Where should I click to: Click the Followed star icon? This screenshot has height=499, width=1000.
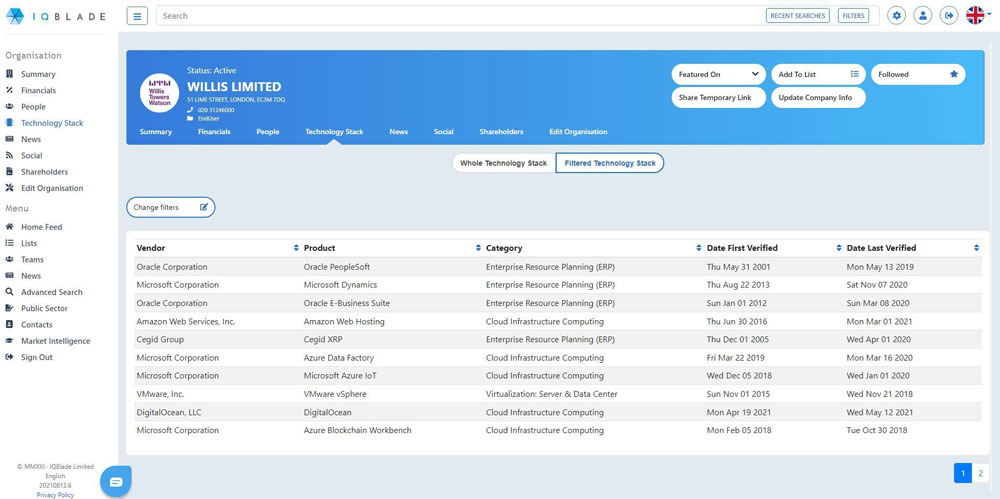[x=953, y=74]
